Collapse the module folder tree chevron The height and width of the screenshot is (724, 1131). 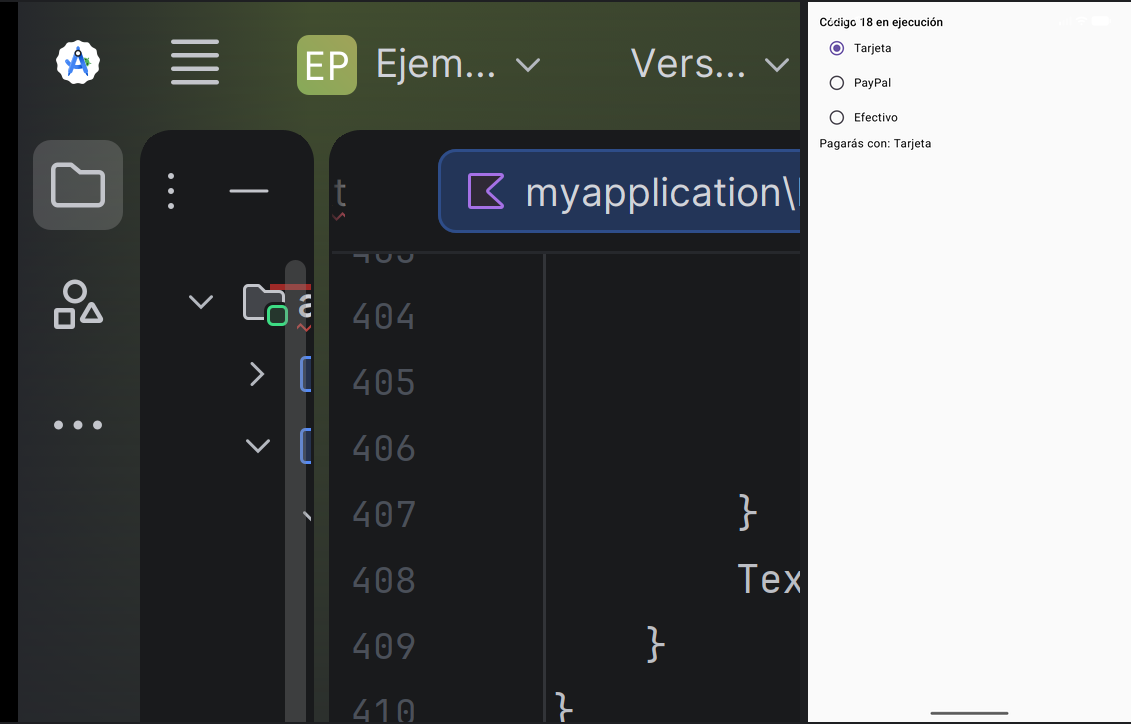coord(201,301)
